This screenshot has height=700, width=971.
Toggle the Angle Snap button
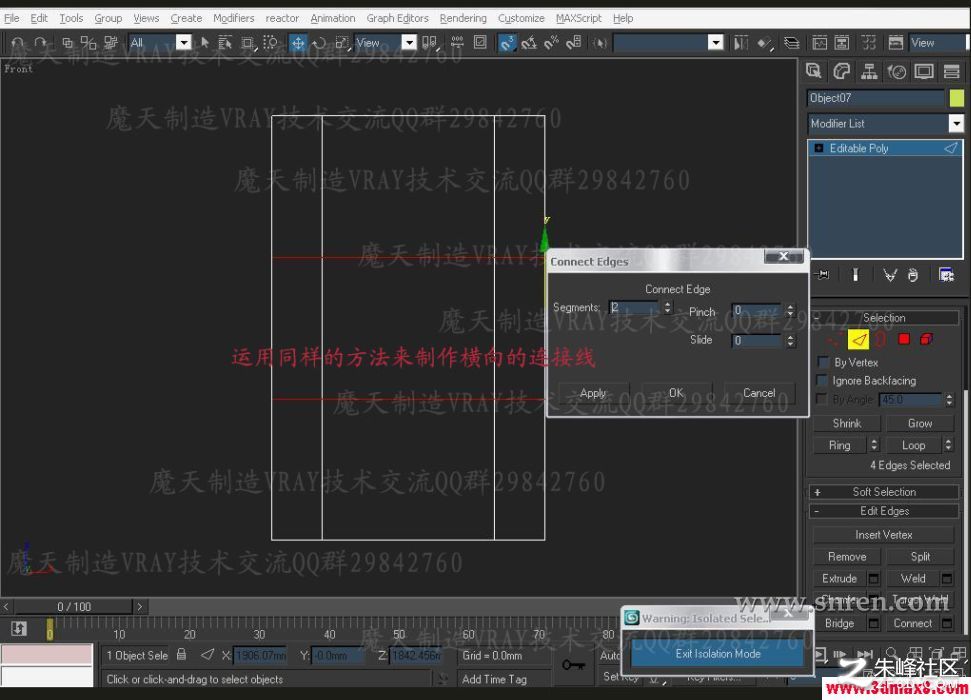click(x=529, y=43)
